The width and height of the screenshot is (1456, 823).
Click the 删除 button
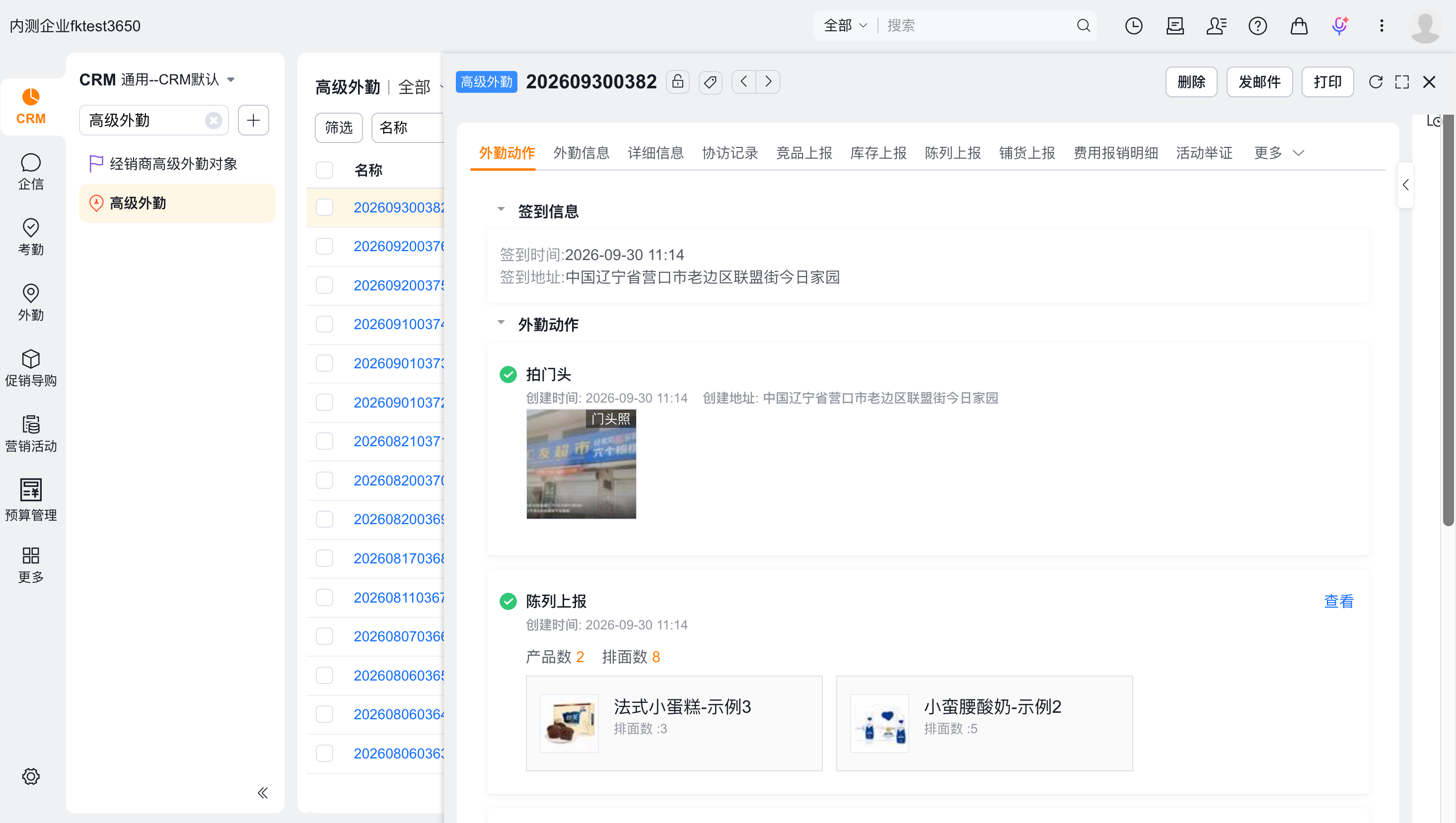pos(1191,82)
